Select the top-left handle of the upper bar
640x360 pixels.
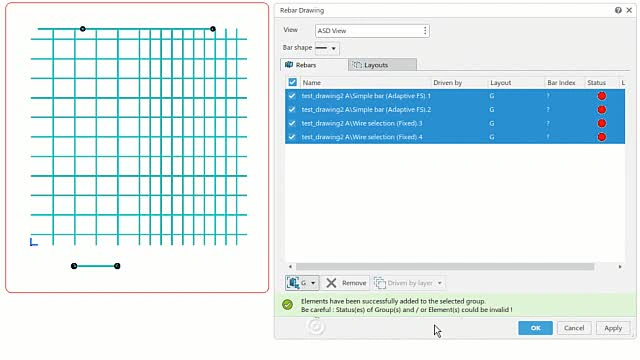tap(83, 29)
